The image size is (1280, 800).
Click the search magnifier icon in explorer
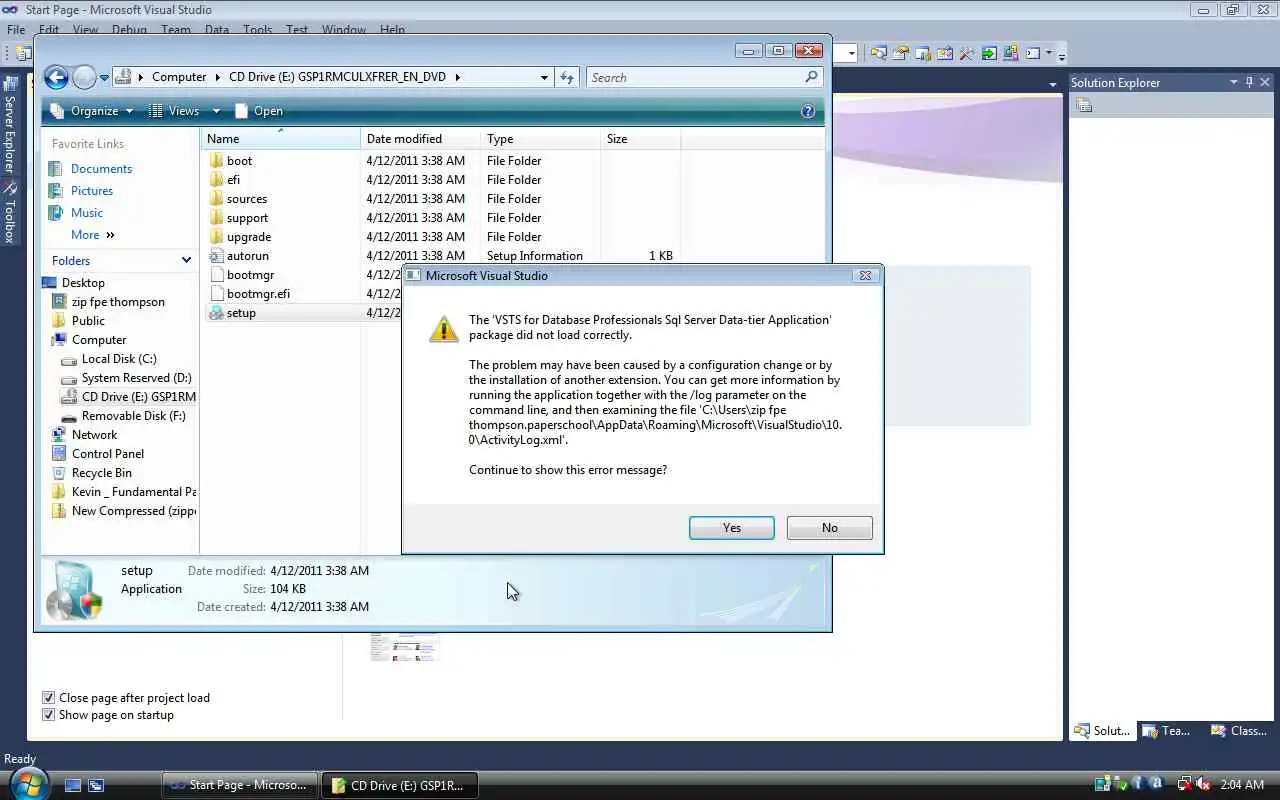[811, 77]
